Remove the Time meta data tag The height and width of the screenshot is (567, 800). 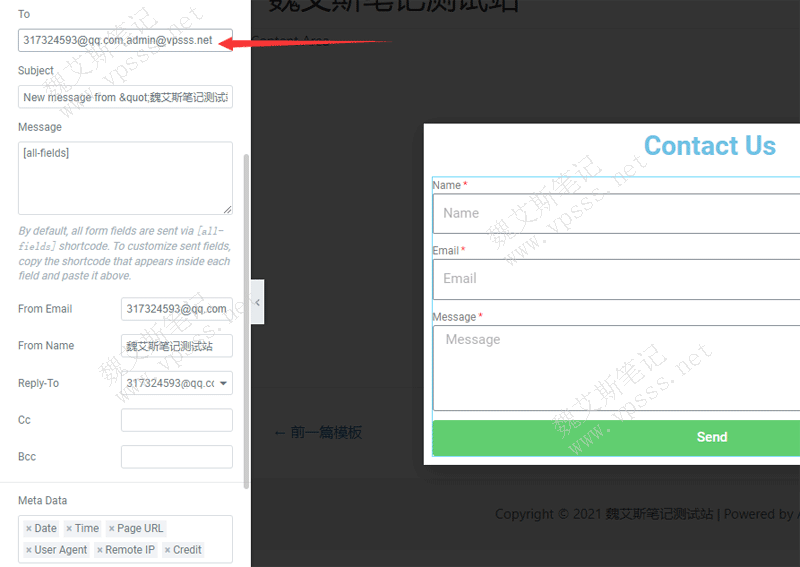(69, 529)
